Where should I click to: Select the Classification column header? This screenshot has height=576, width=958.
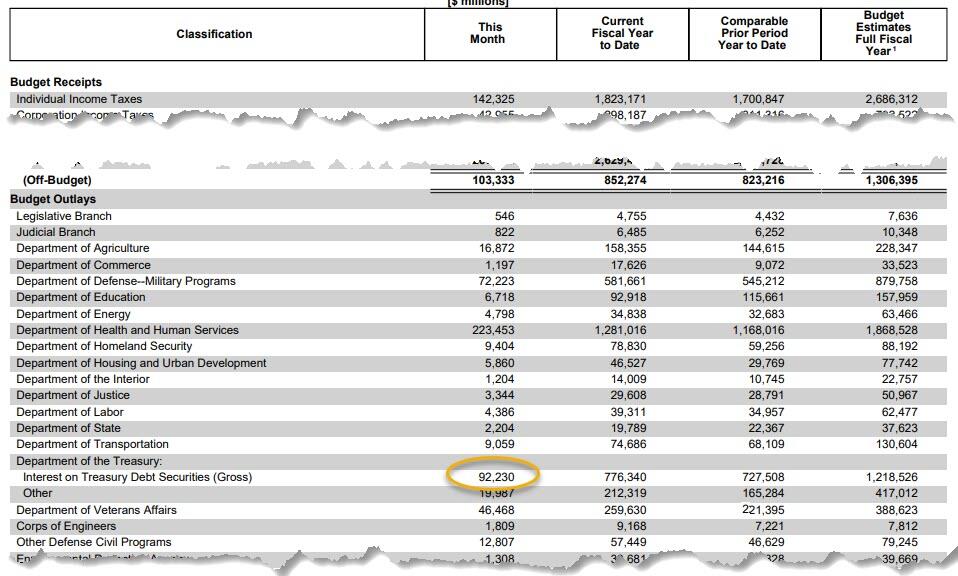tap(214, 34)
